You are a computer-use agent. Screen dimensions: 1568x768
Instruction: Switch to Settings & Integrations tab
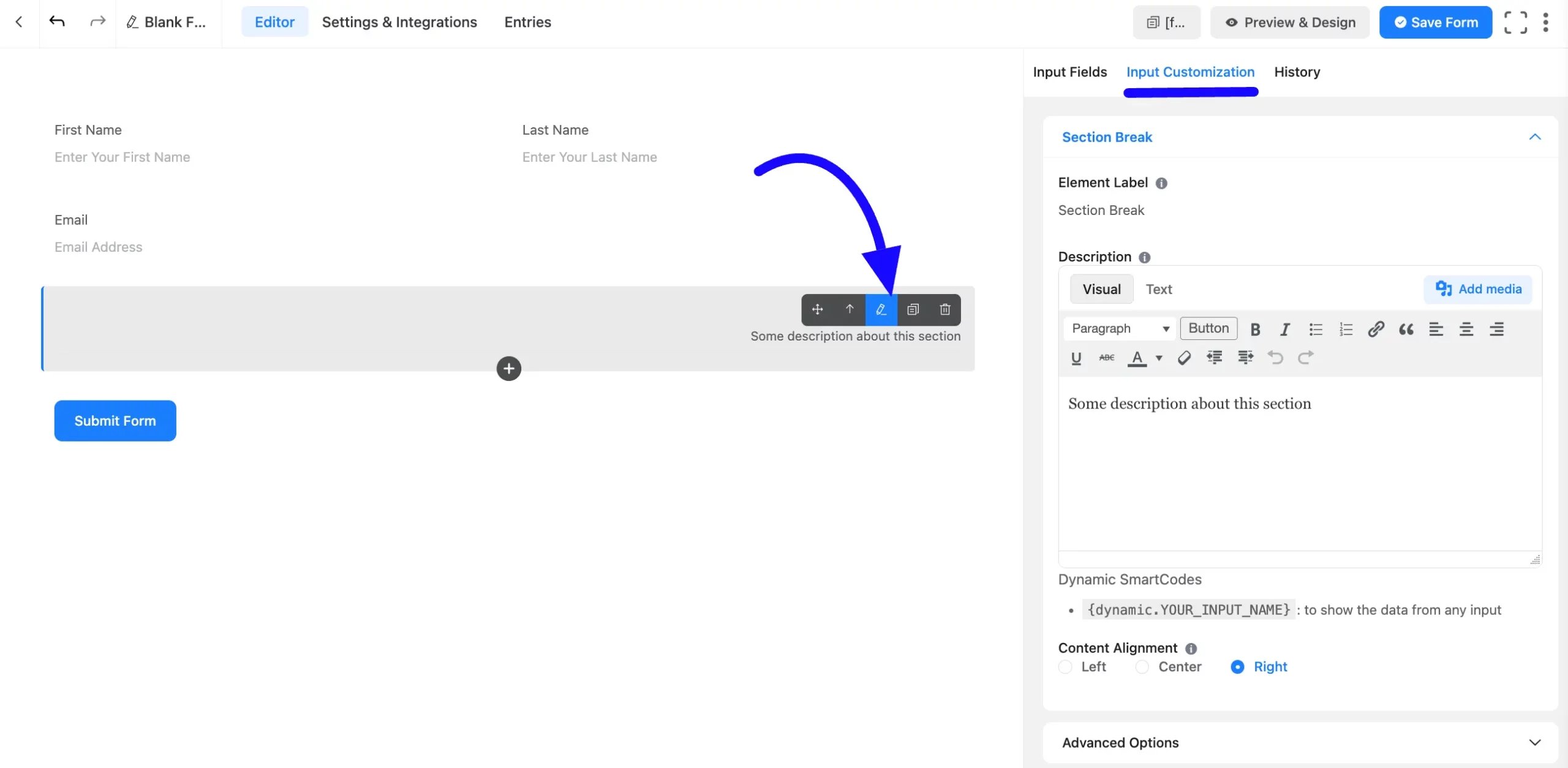point(399,22)
